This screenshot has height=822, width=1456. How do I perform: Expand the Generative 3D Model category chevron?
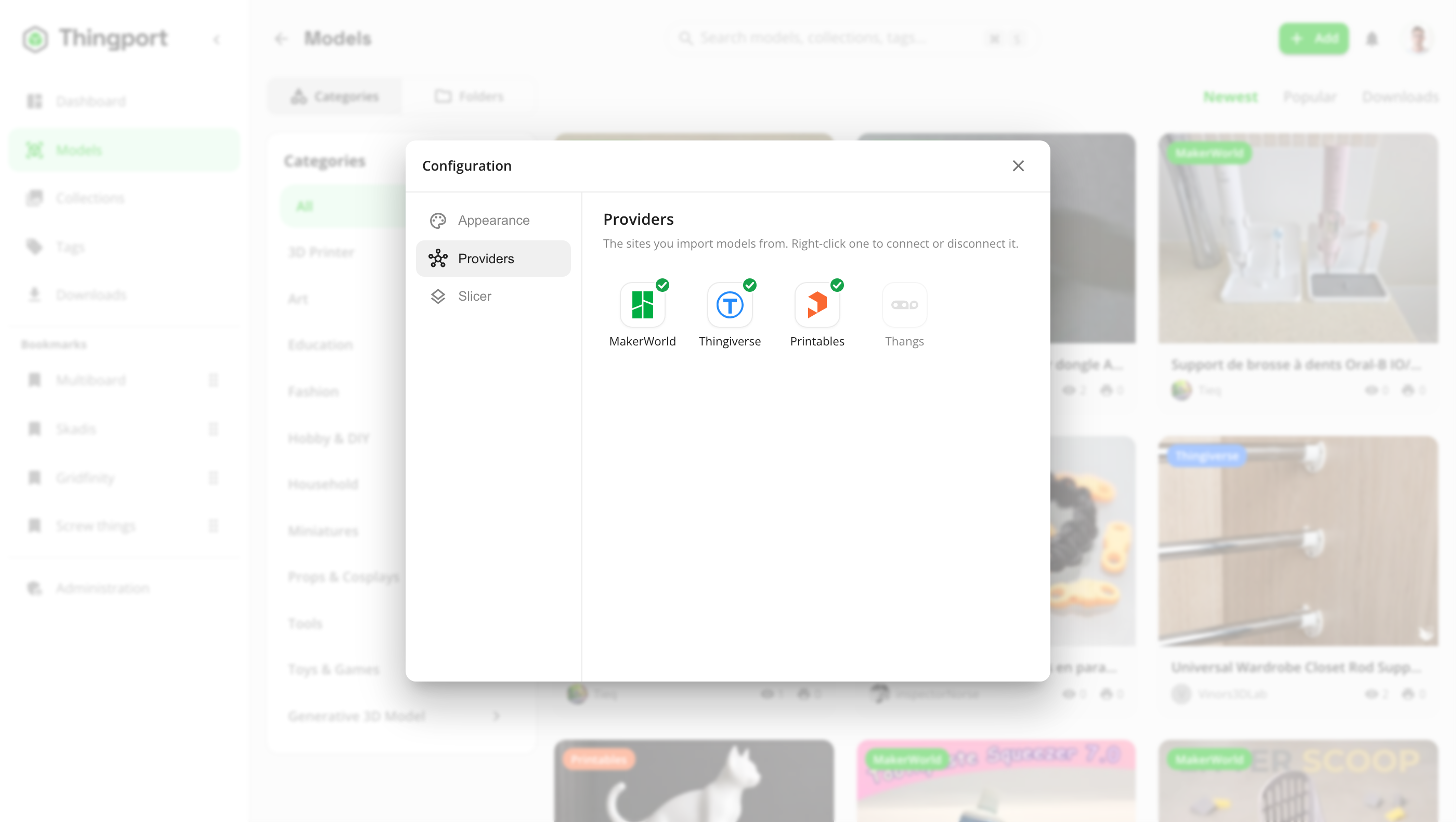(496, 716)
